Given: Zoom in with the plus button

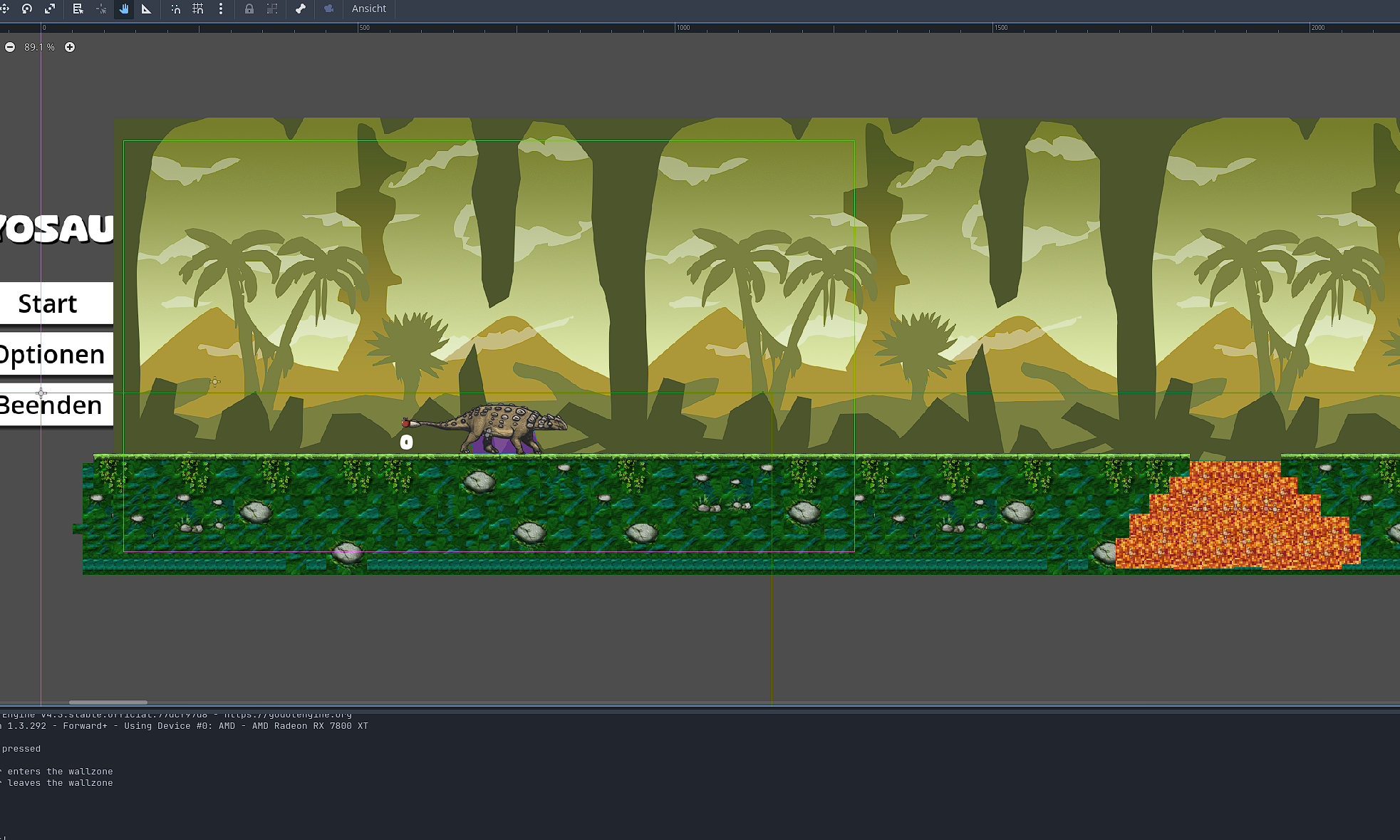Looking at the screenshot, I should point(70,47).
